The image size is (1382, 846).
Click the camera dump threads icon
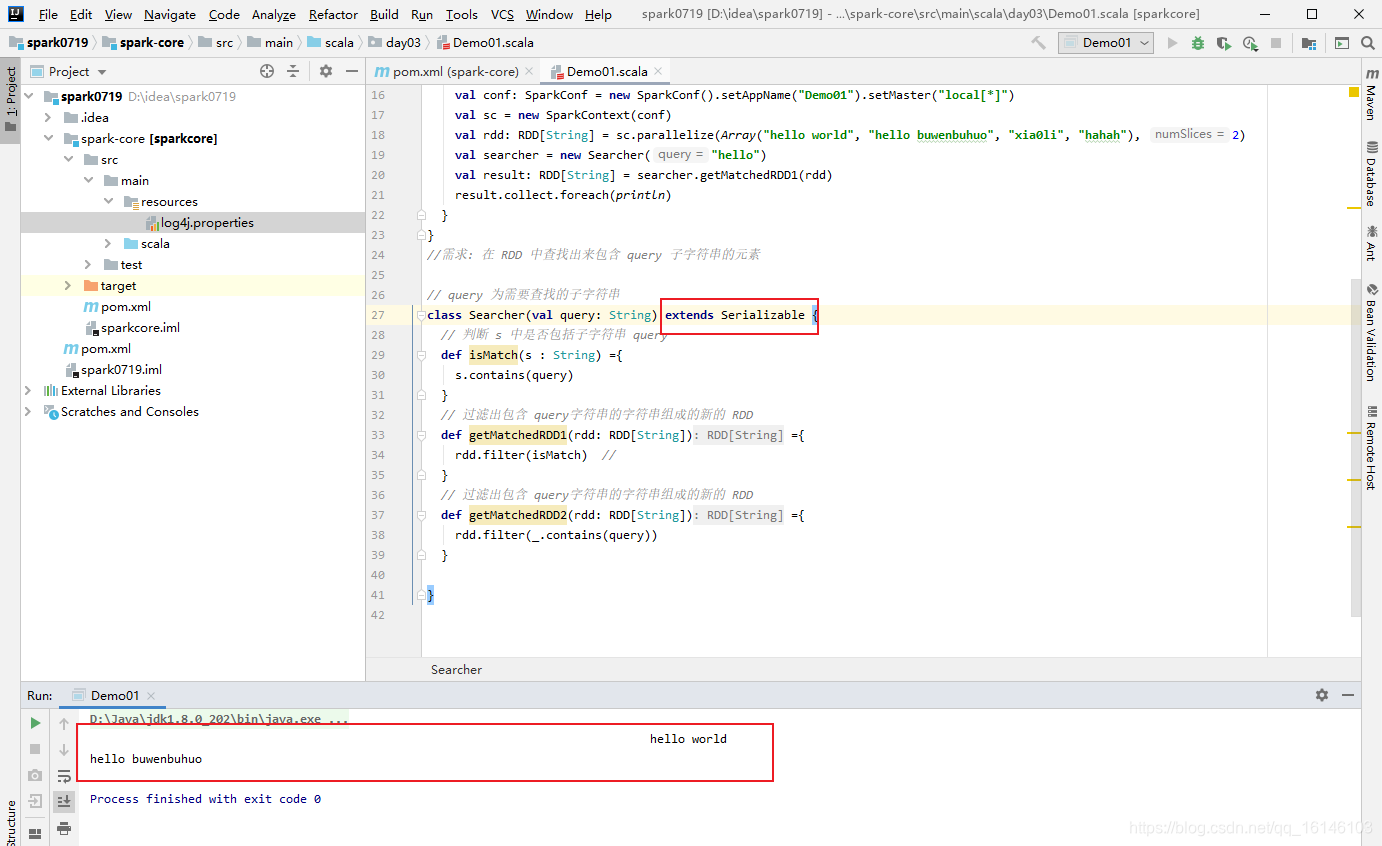(x=35, y=775)
